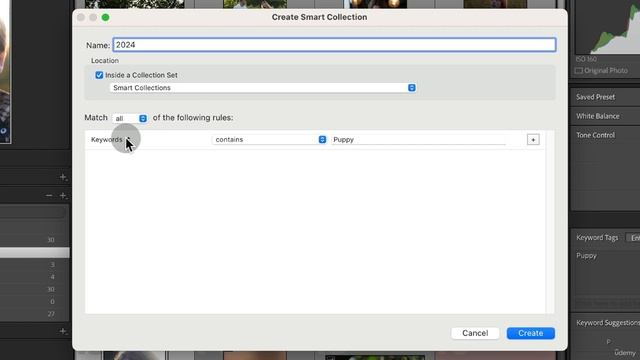Click the green zoom window button

click(105, 17)
